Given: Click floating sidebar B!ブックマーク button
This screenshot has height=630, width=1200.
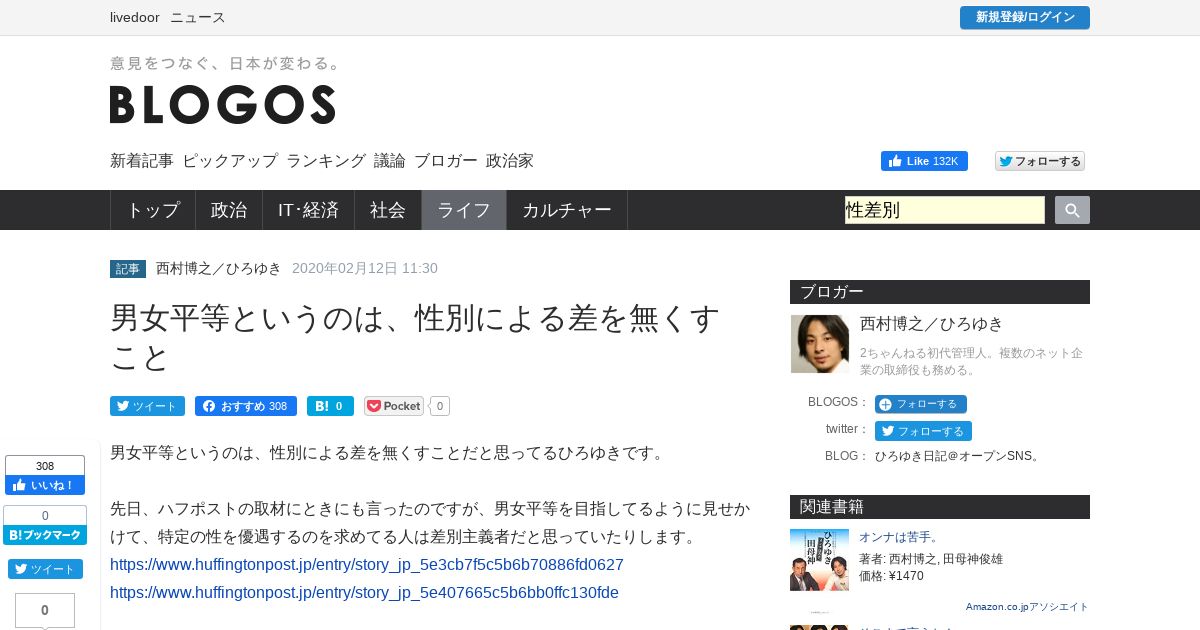Looking at the screenshot, I should (45, 535).
